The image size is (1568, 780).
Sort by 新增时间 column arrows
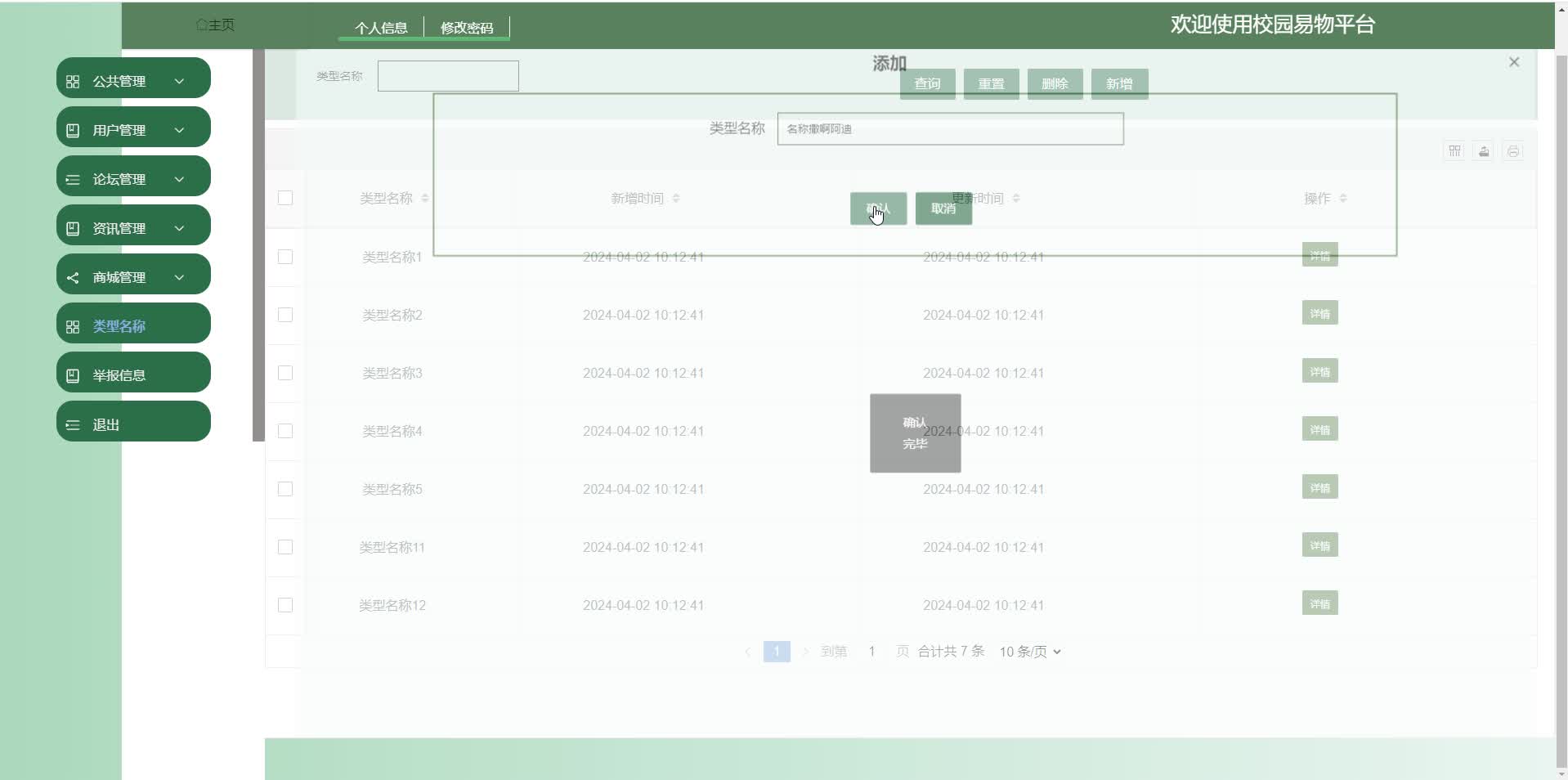pyautogui.click(x=676, y=199)
